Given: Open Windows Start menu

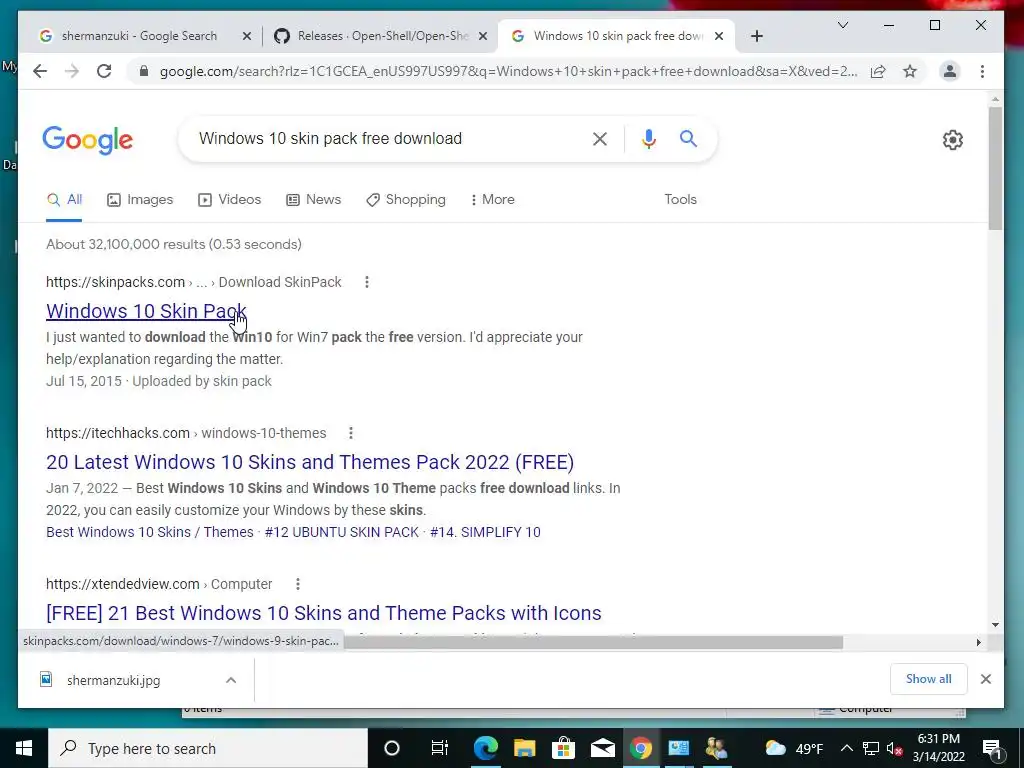Looking at the screenshot, I should (x=24, y=748).
